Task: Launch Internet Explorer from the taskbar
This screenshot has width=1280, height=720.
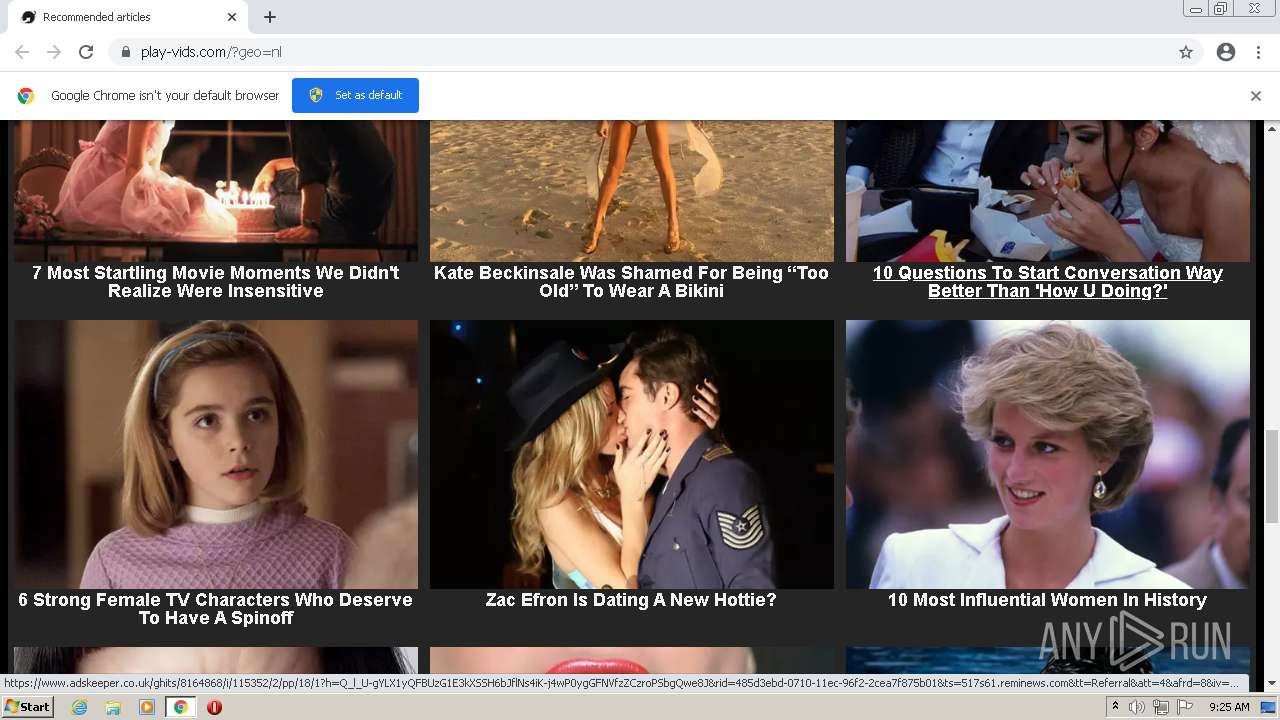Action: [x=79, y=707]
